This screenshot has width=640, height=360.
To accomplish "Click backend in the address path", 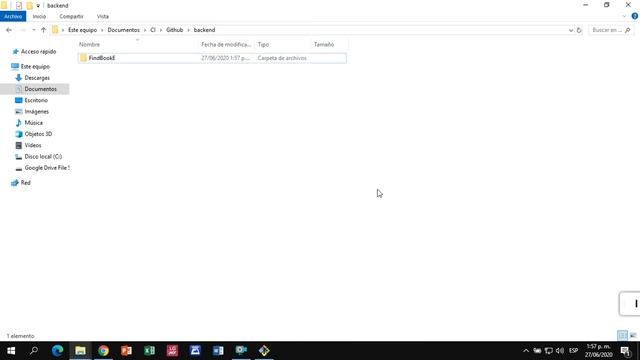I will (204, 30).
